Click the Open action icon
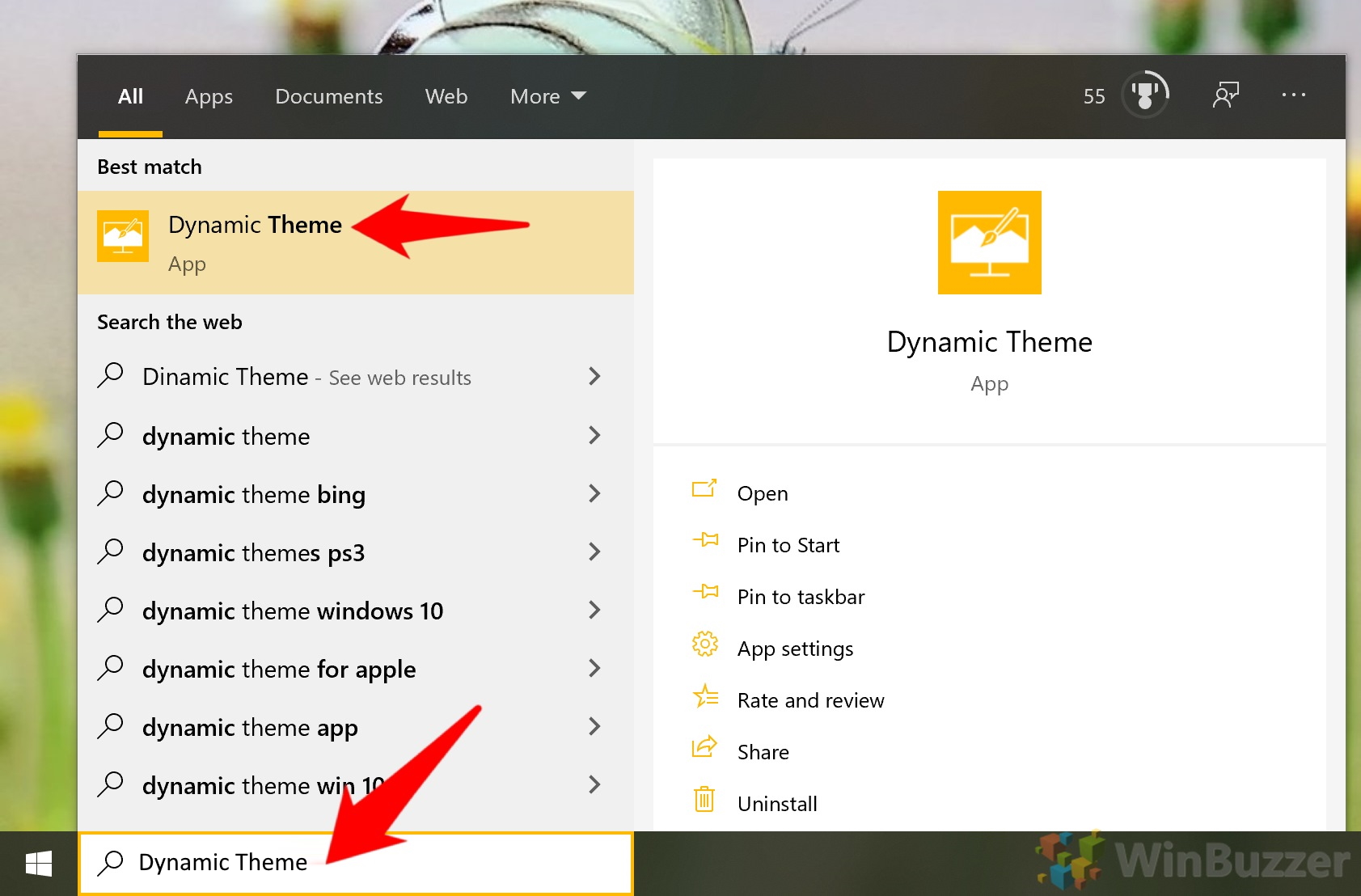The height and width of the screenshot is (896, 1361). (704, 488)
